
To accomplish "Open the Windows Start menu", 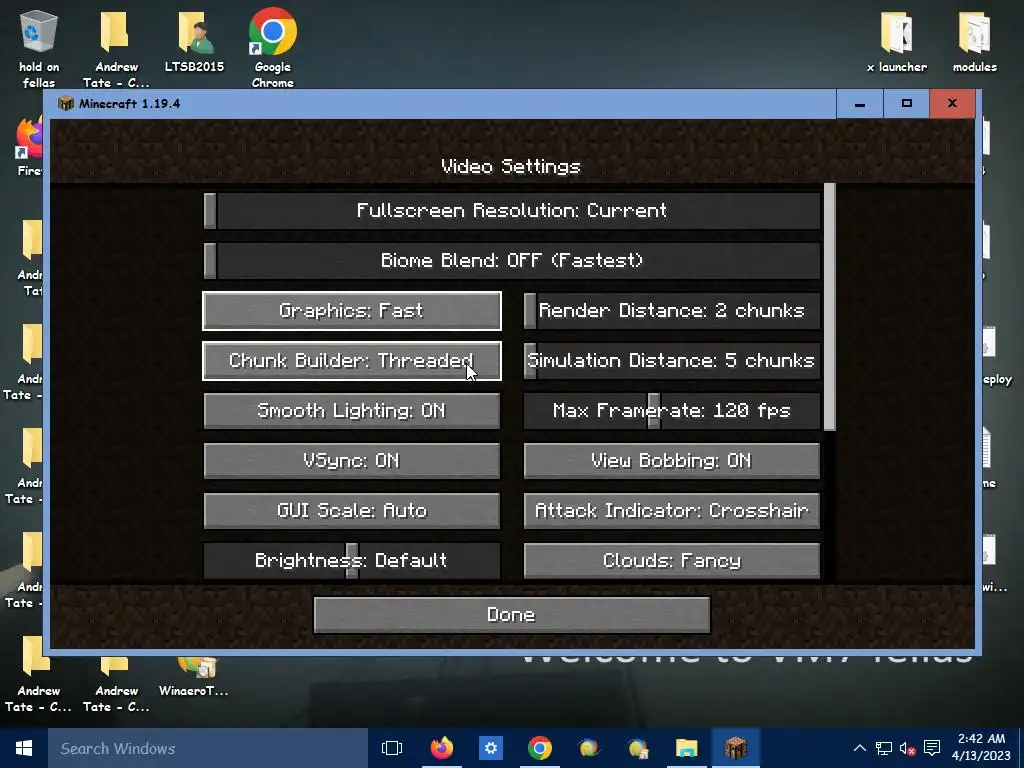I will coord(24,748).
